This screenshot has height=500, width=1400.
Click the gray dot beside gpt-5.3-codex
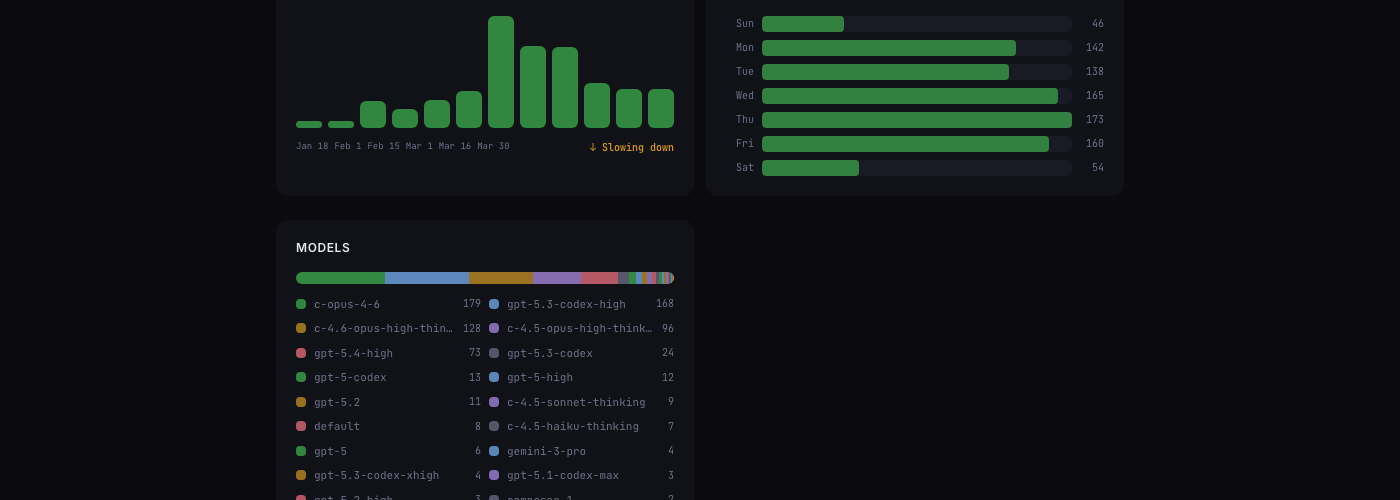point(494,353)
